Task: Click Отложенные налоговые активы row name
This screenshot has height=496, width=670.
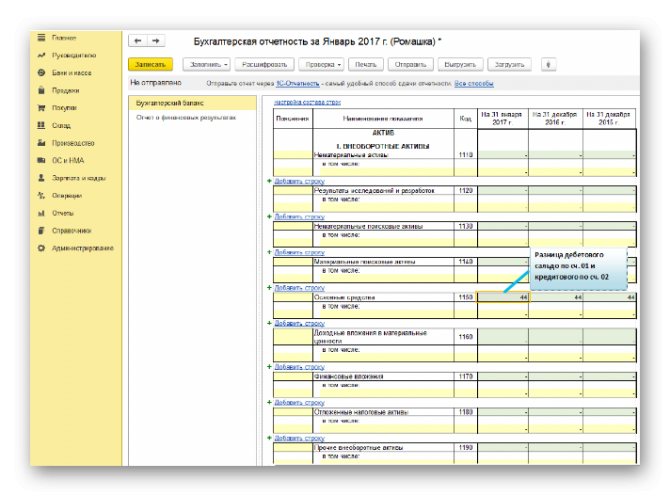Action: pyautogui.click(x=361, y=412)
